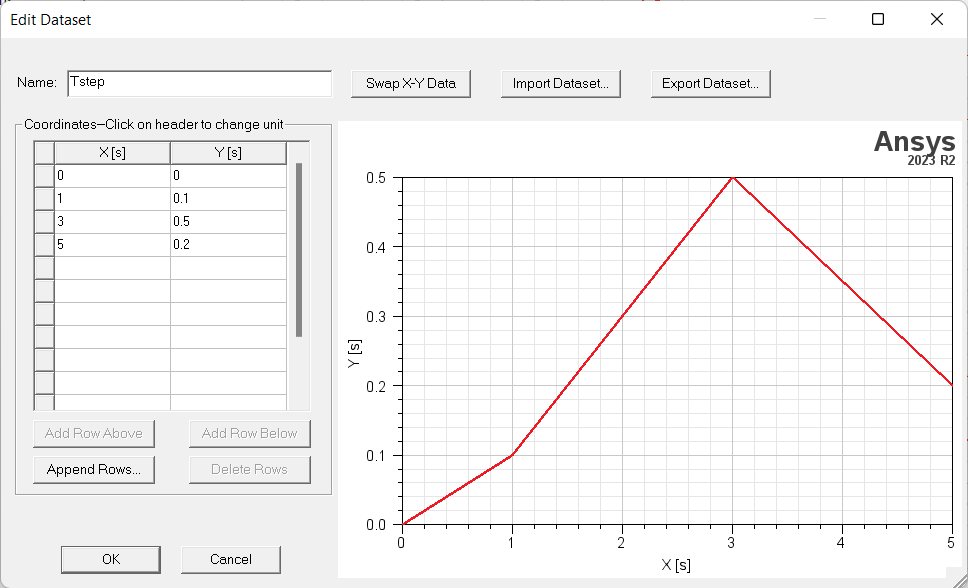Swap the X-Y data columns
The width and height of the screenshot is (968, 588).
pos(410,84)
